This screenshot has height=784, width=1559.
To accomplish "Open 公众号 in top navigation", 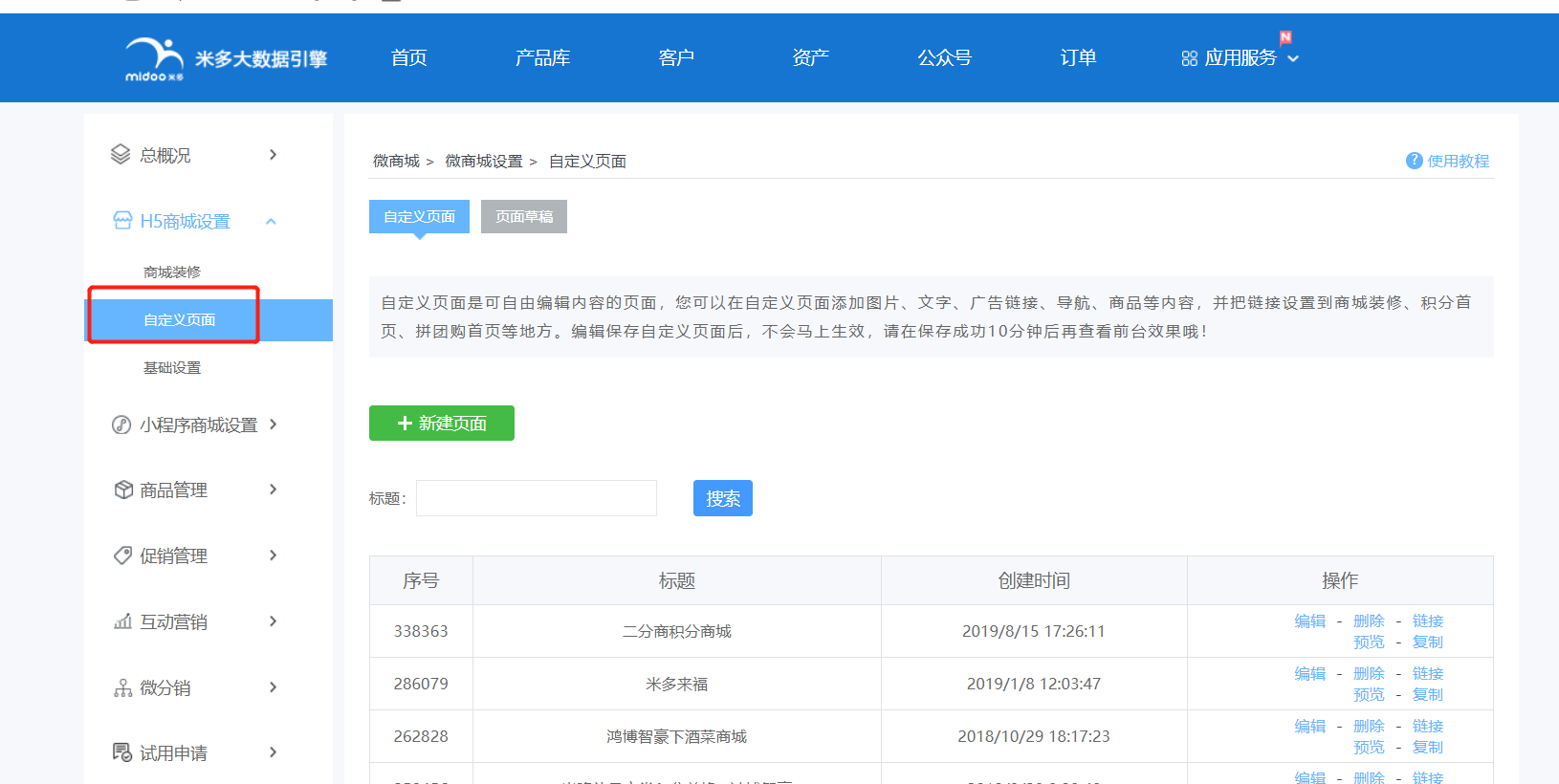I will pos(945,58).
